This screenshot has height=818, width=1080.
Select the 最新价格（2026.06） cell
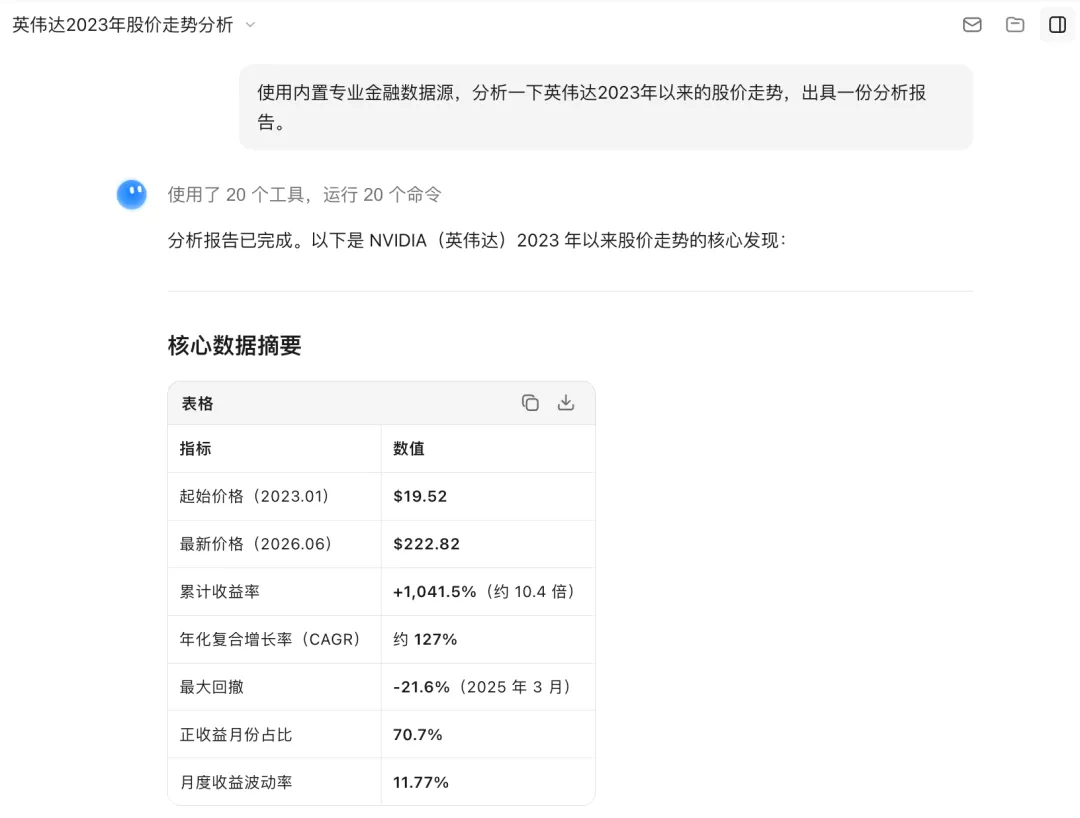(x=274, y=544)
